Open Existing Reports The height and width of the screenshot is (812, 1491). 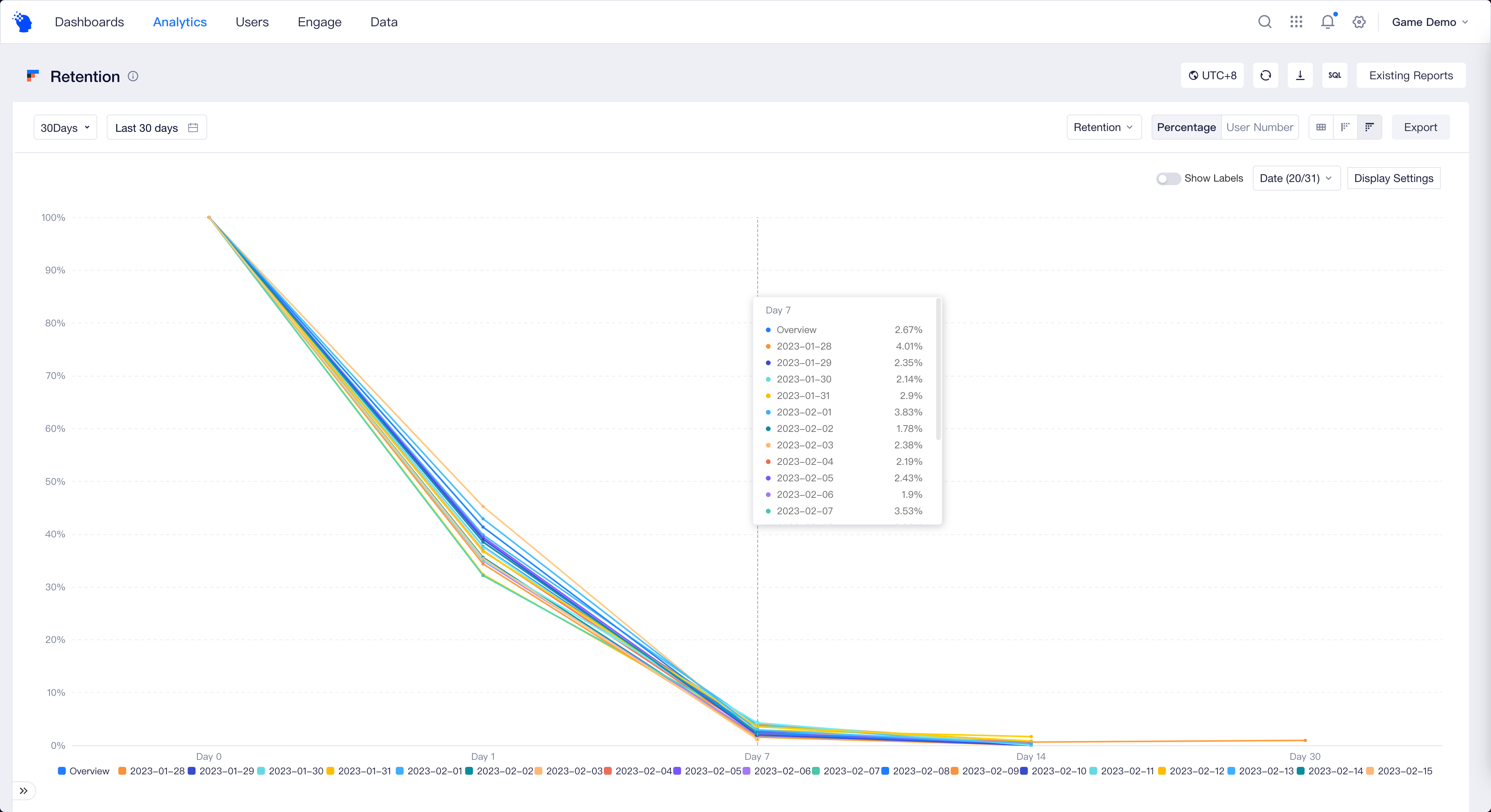coord(1411,75)
